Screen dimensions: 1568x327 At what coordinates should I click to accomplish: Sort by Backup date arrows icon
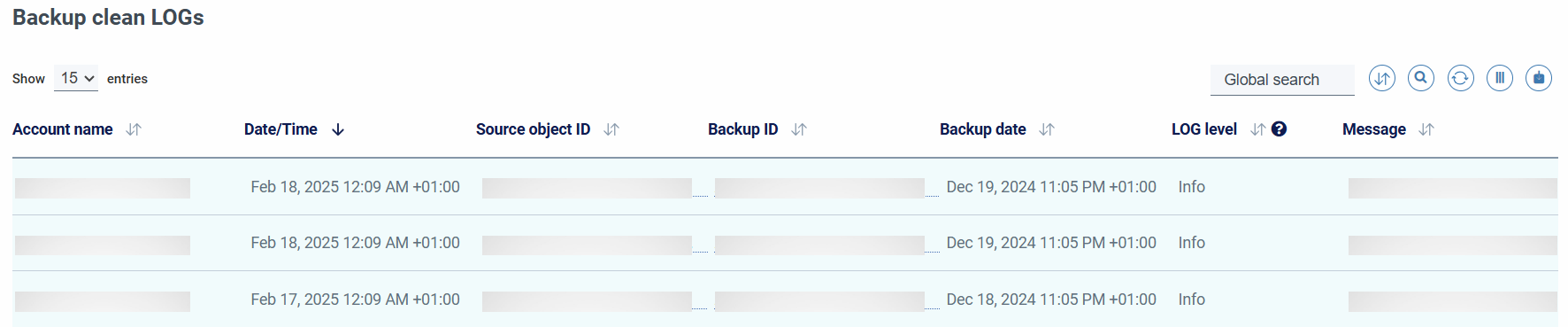pos(1047,129)
